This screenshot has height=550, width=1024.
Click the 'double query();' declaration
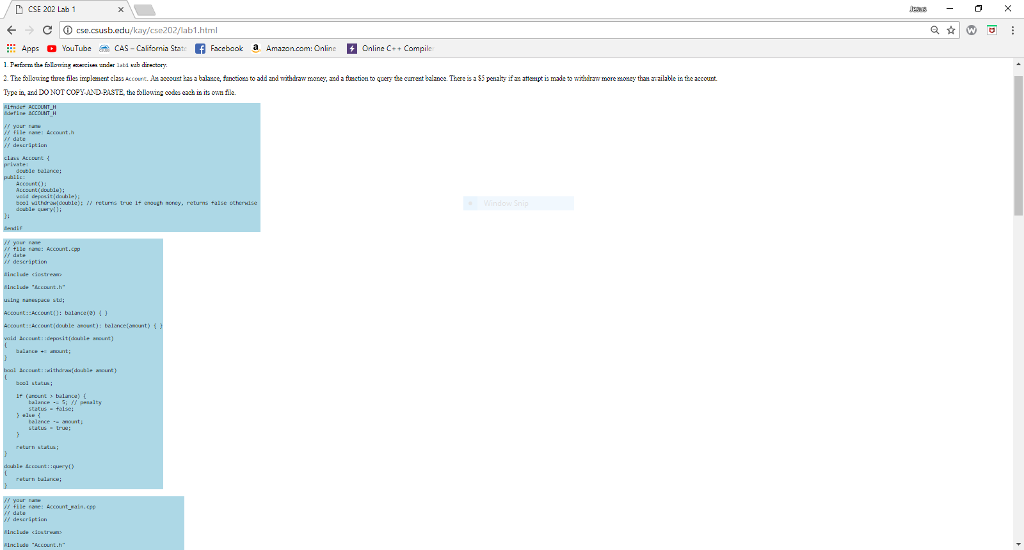pyautogui.click(x=39, y=210)
